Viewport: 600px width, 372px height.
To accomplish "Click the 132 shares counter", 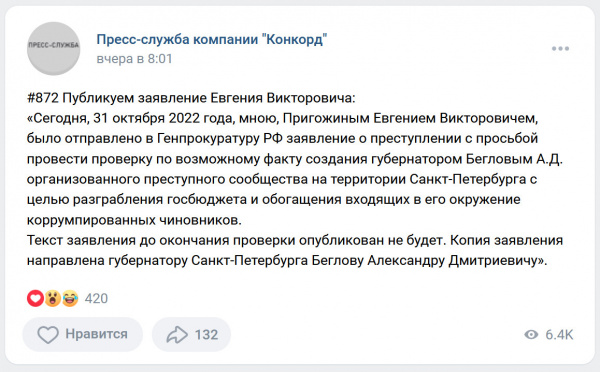I will [206, 335].
